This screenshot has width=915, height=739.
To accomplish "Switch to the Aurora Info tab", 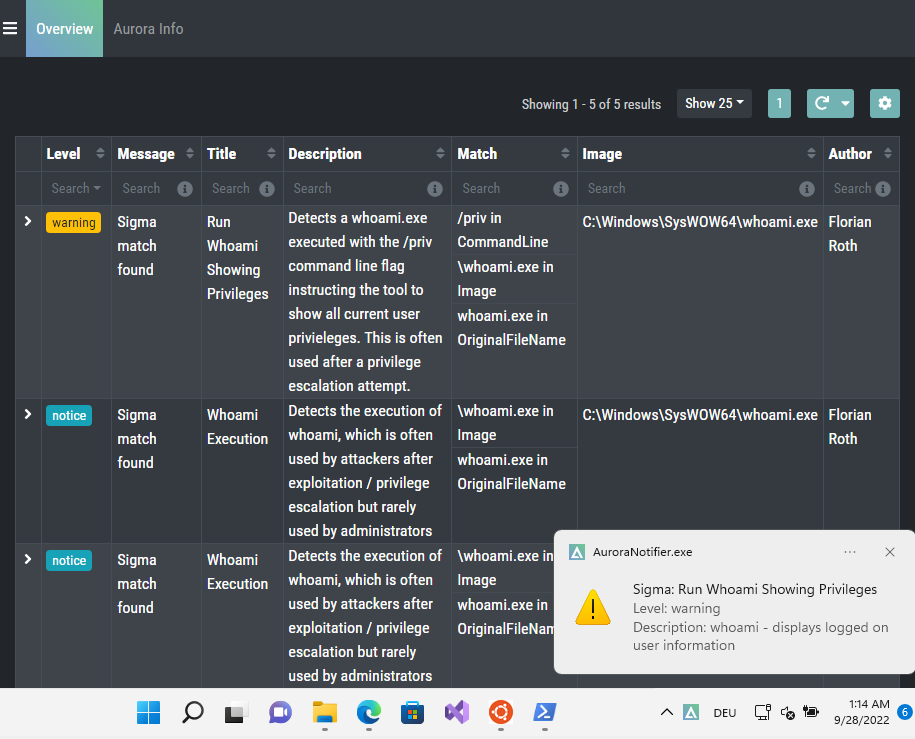I will pyautogui.click(x=148, y=29).
